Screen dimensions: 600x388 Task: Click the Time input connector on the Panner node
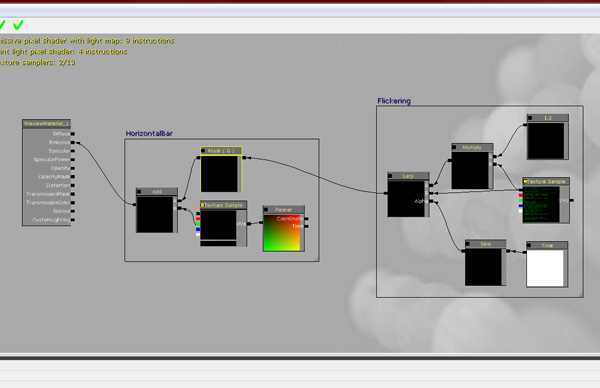pyautogui.click(x=307, y=227)
